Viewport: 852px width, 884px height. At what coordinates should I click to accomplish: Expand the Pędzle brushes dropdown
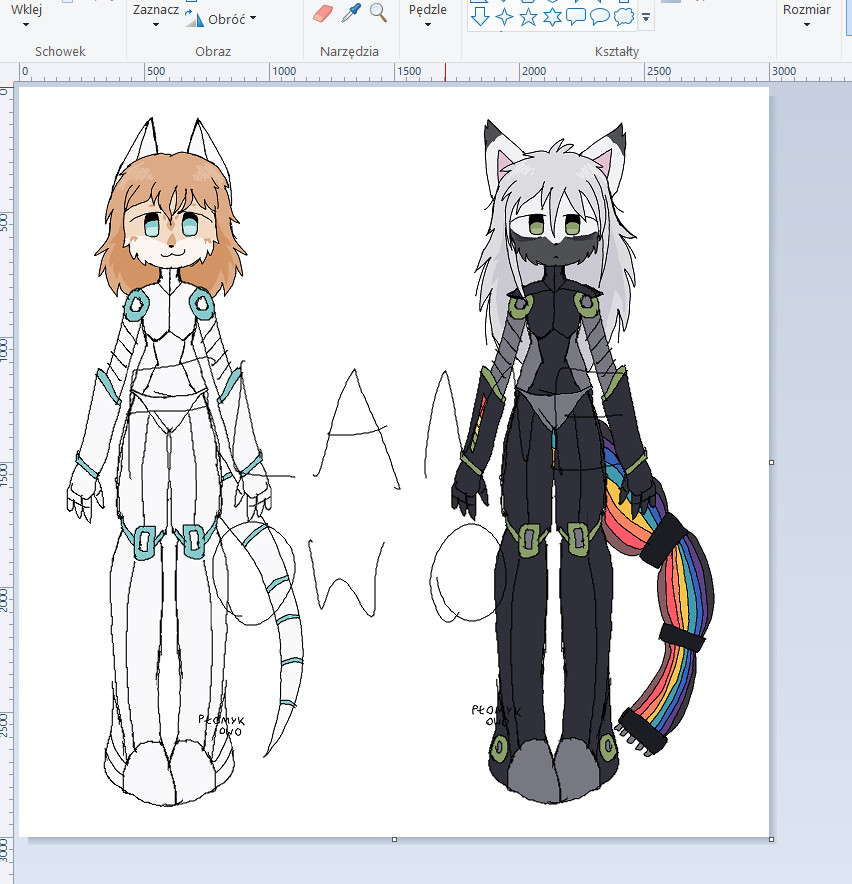pyautogui.click(x=428, y=15)
